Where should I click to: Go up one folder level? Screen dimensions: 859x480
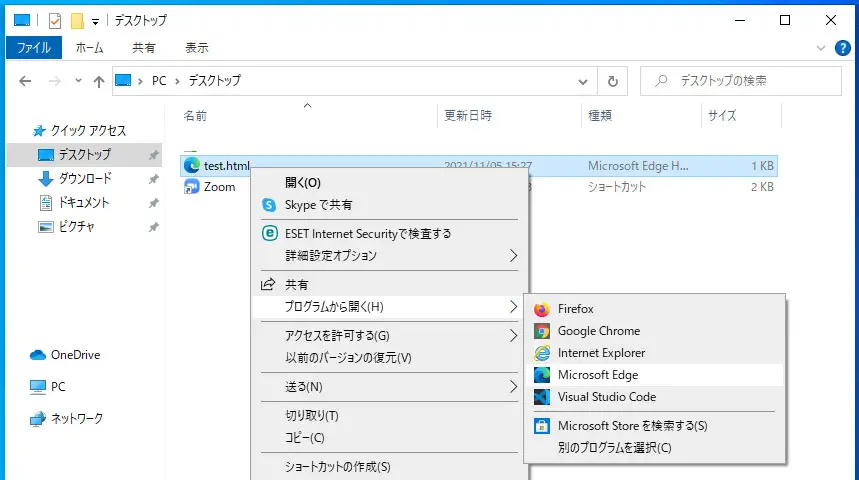click(x=99, y=81)
